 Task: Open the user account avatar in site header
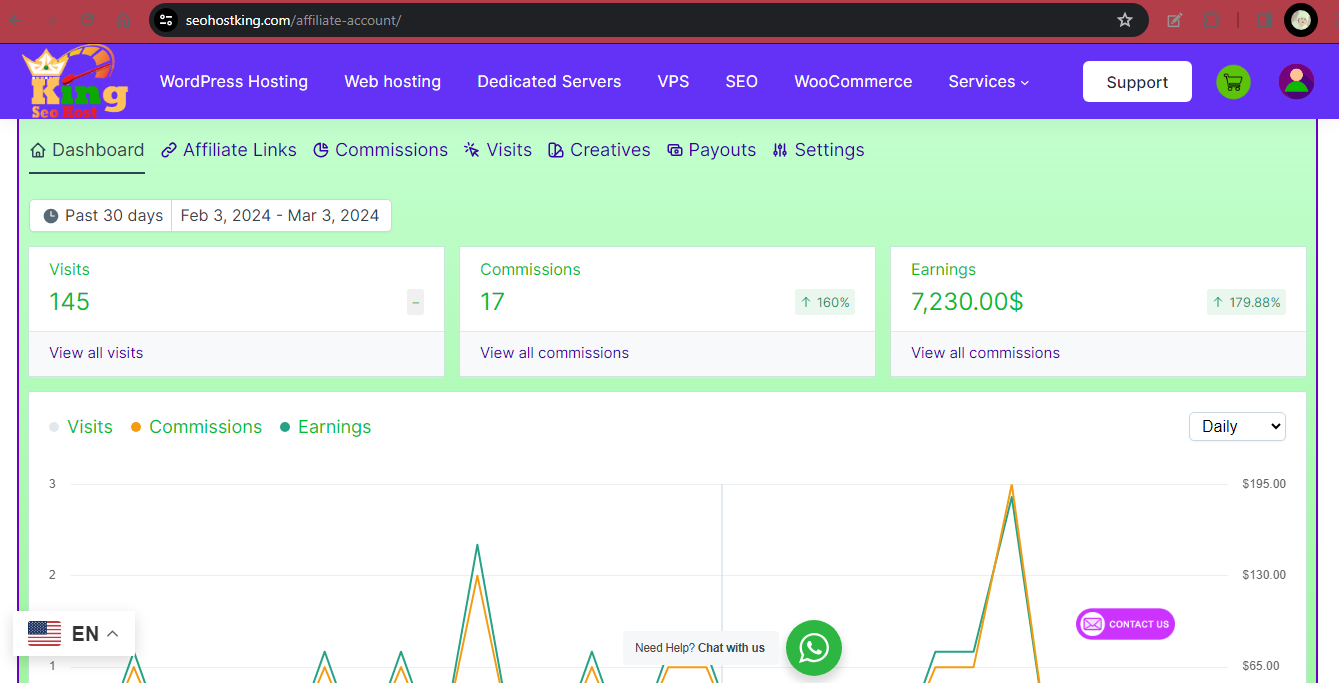(x=1296, y=82)
